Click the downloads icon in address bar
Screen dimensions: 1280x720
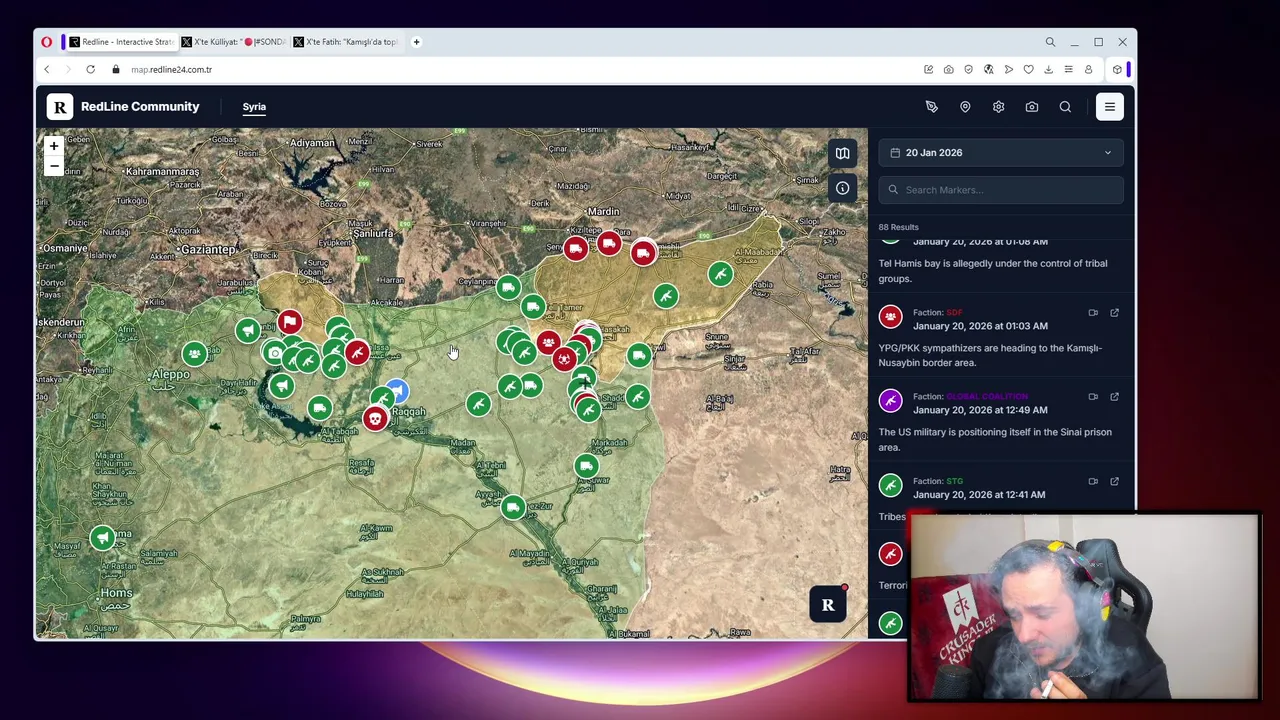pos(1048,69)
